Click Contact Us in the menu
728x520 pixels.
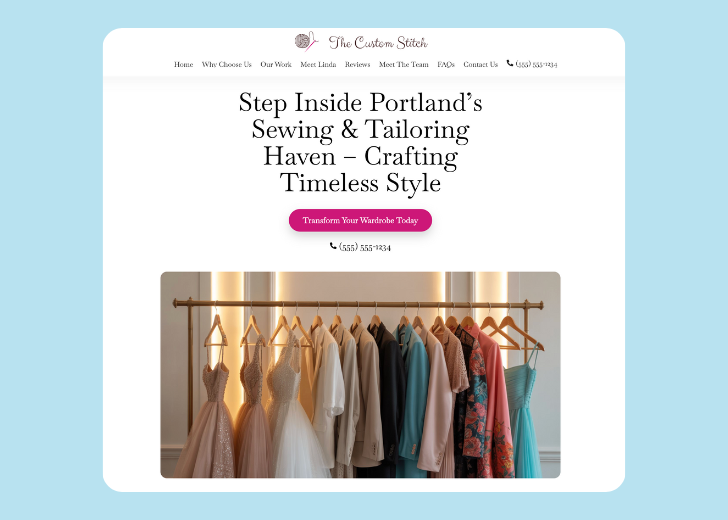tap(481, 65)
